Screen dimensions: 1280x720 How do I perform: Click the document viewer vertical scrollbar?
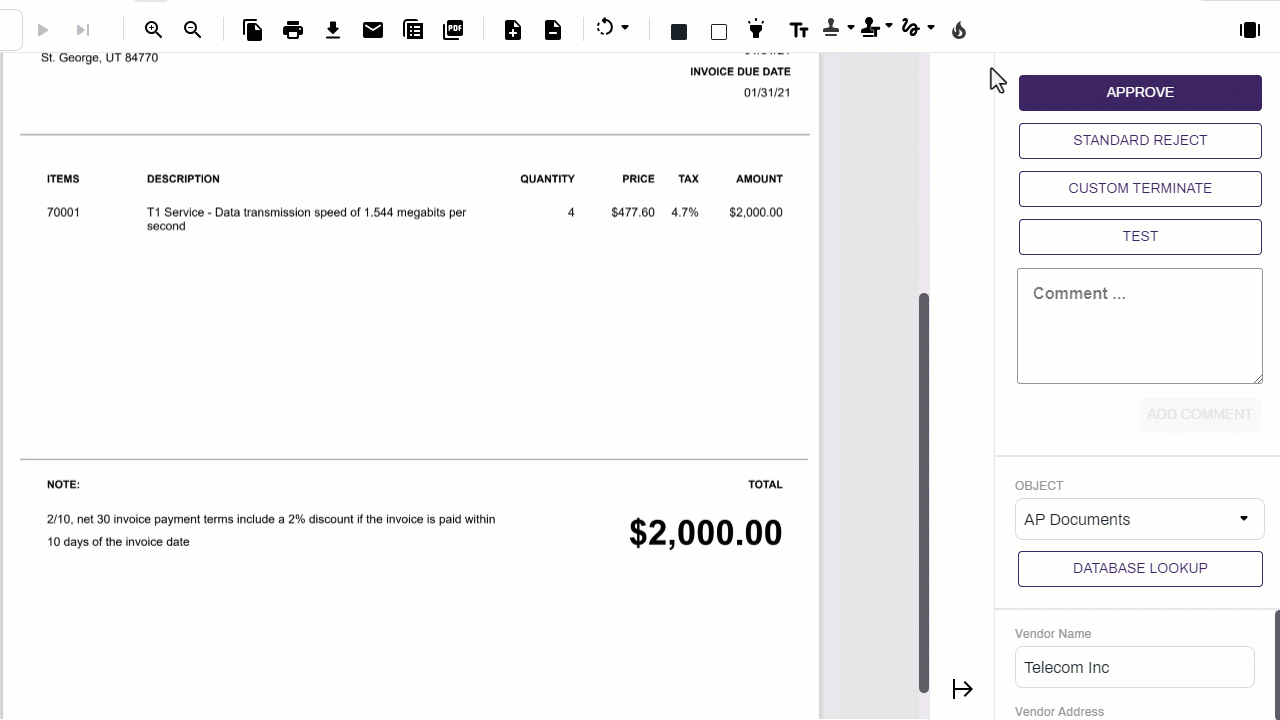[924, 492]
